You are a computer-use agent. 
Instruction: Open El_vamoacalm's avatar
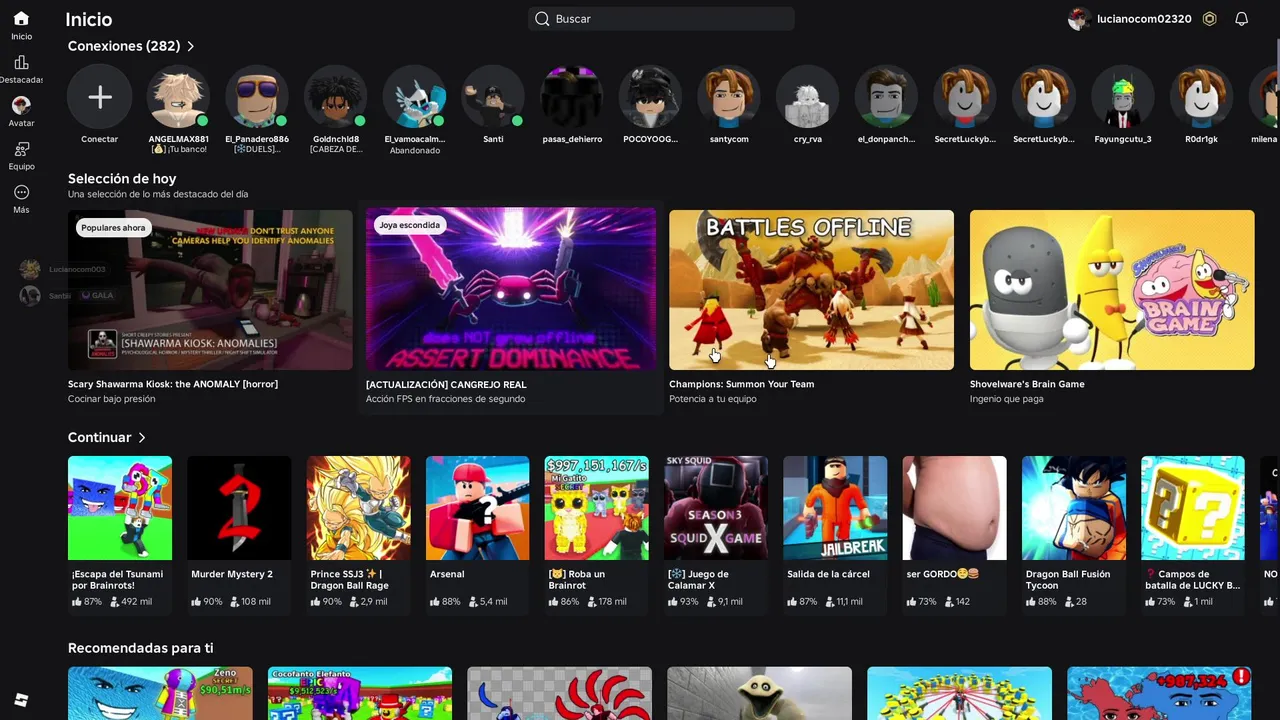414,97
